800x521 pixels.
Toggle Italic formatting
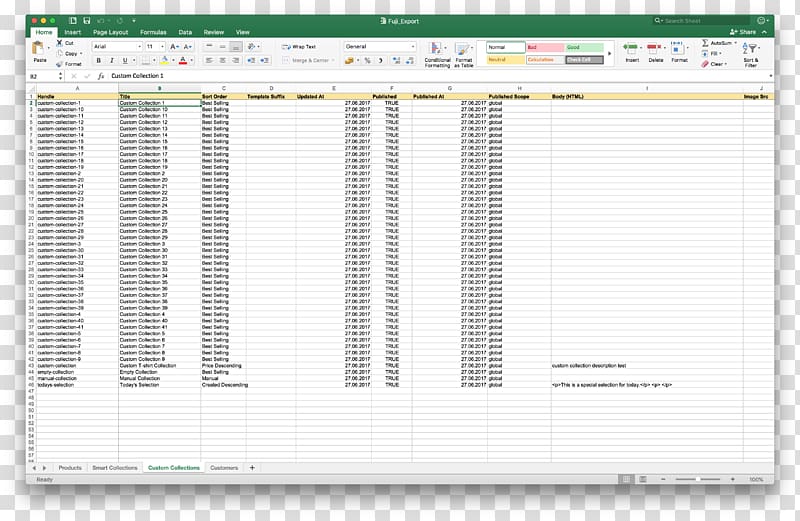pyautogui.click(x=112, y=60)
